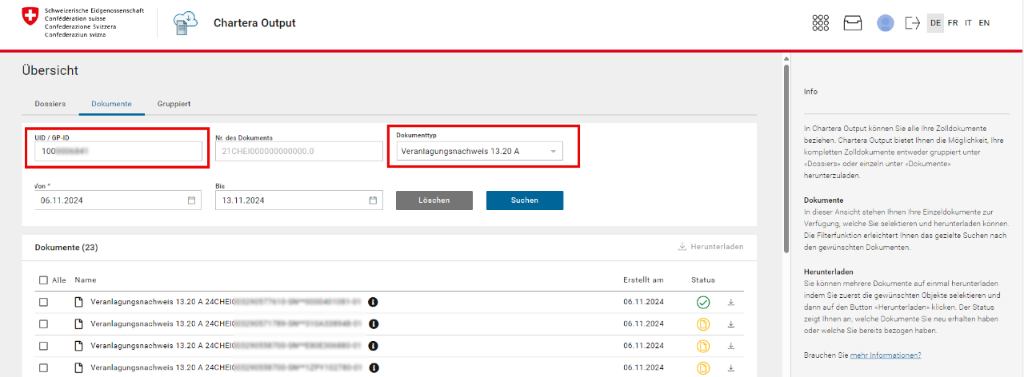The width and height of the screenshot is (1024, 377).
Task: Open the calendar picker in the Von field
Action: [191, 201]
